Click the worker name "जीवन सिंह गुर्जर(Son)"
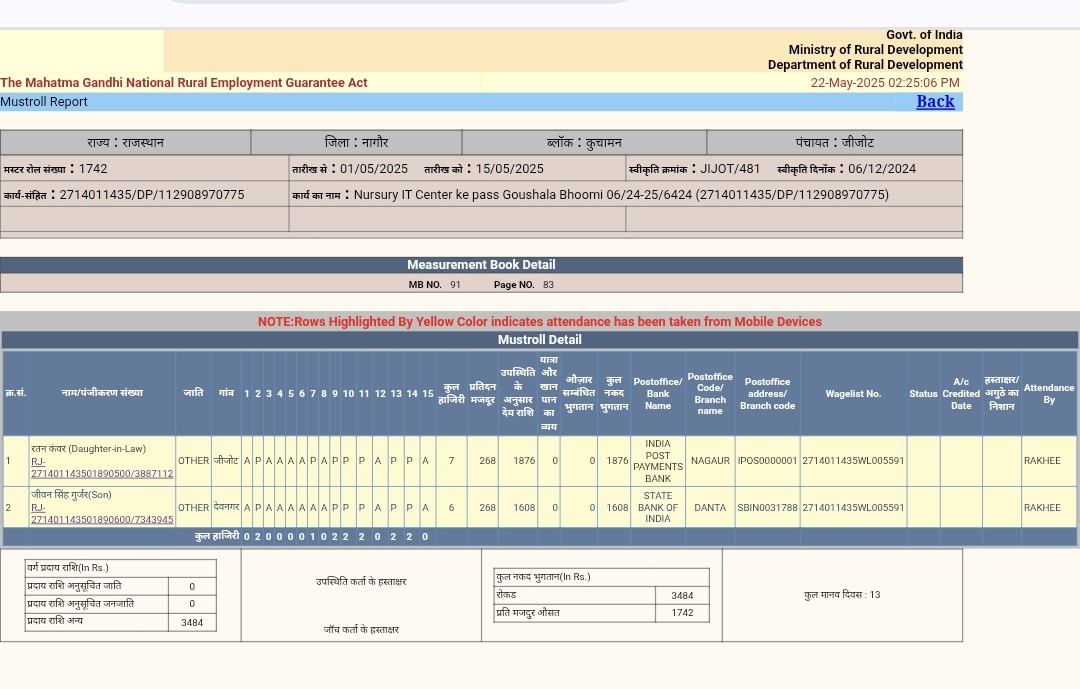 click(x=71, y=495)
